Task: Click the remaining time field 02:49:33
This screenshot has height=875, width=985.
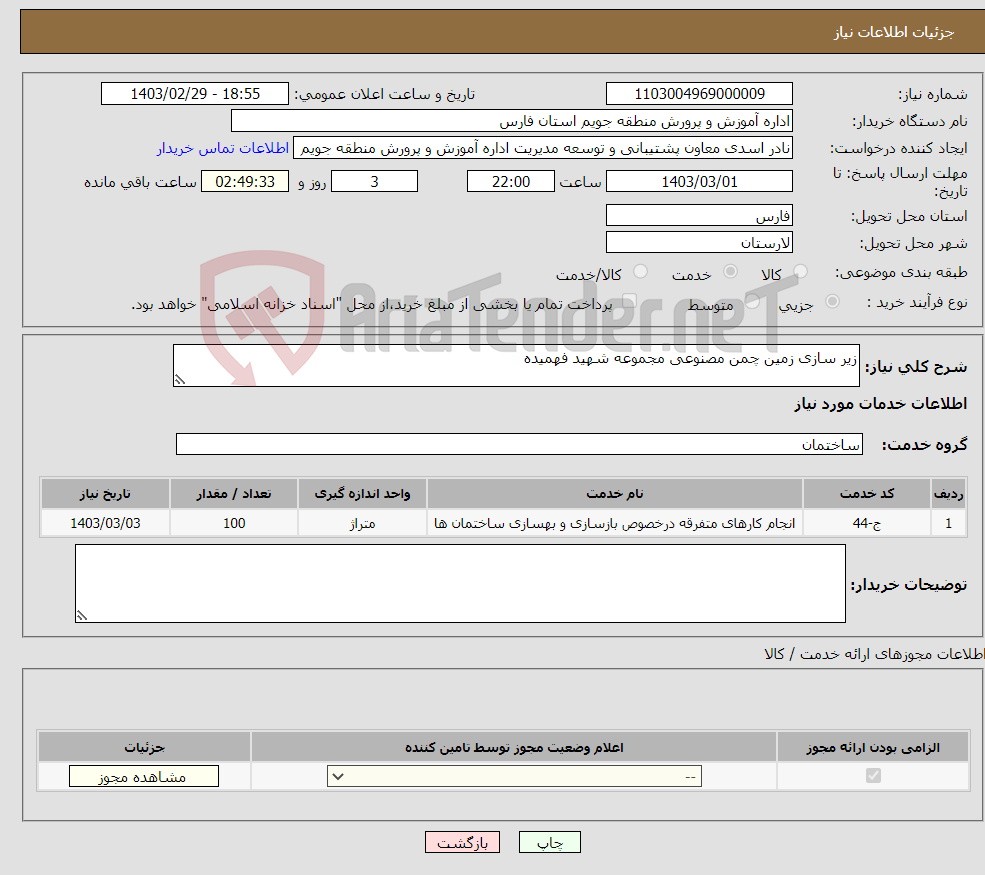Action: click(x=245, y=182)
